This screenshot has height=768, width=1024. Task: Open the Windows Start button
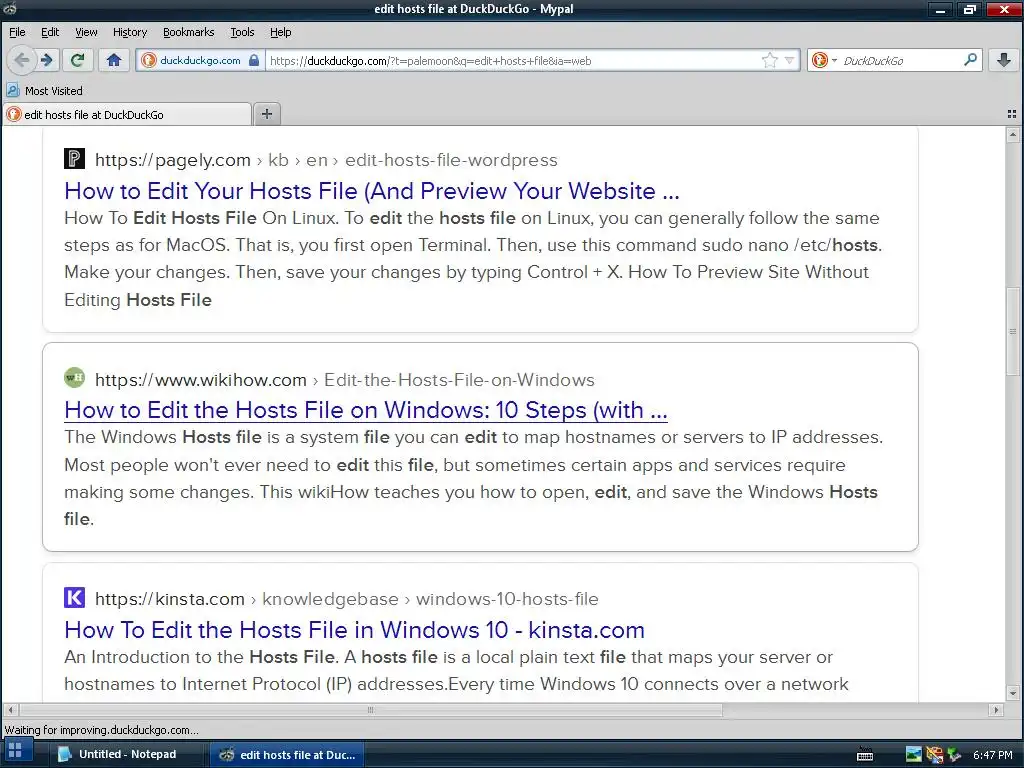[x=16, y=751]
